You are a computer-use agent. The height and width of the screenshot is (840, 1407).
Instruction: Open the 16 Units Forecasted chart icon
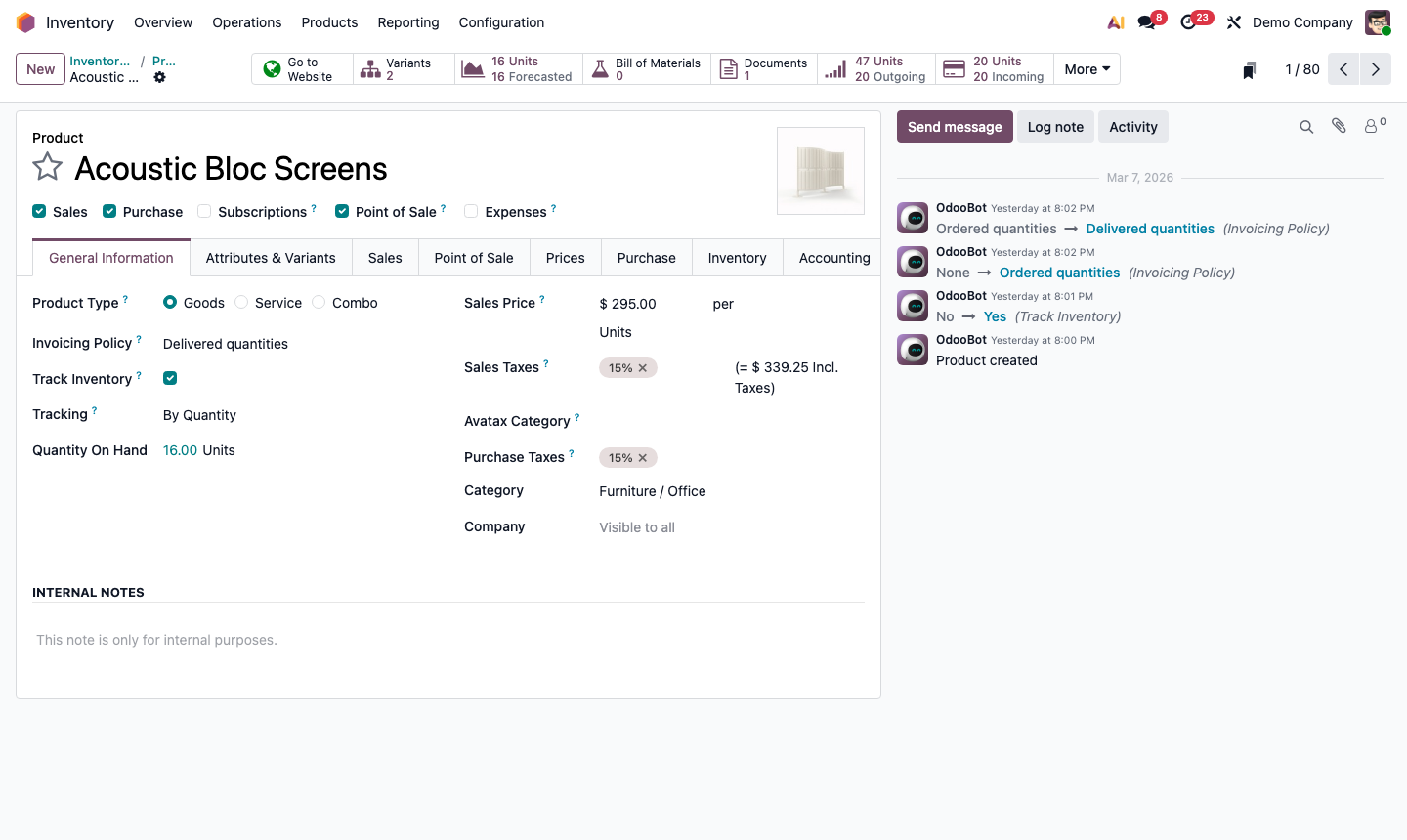tap(473, 68)
